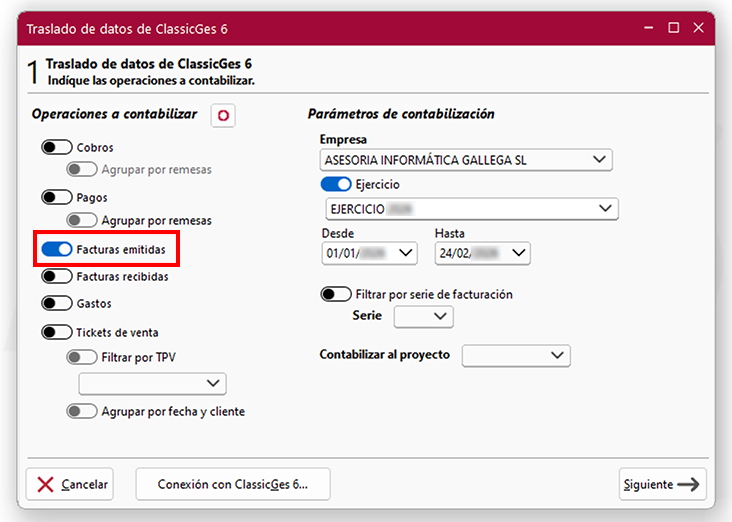Enable the Facturas recibidas toggle

coord(56,276)
